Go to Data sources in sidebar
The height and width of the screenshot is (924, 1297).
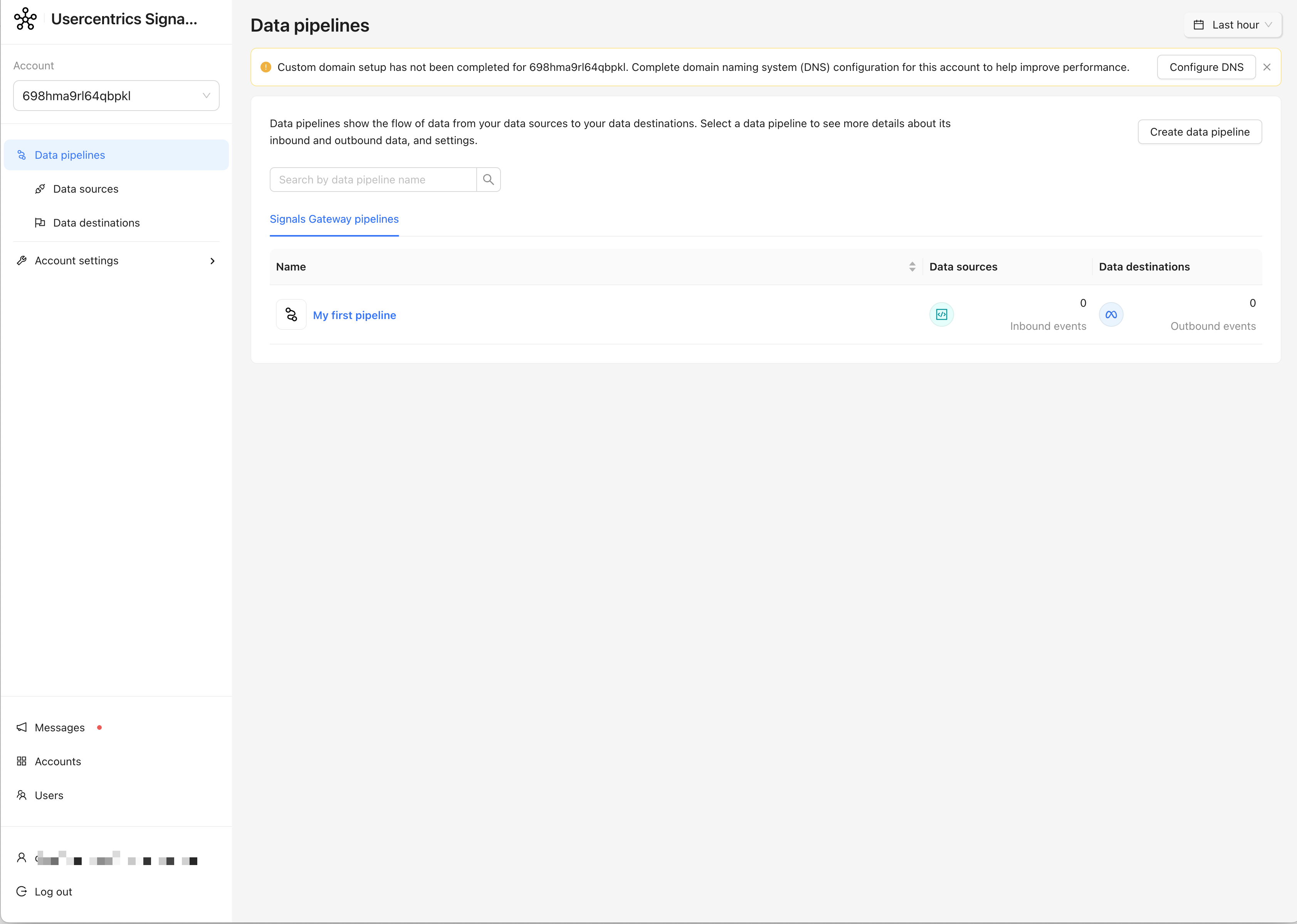coord(86,189)
